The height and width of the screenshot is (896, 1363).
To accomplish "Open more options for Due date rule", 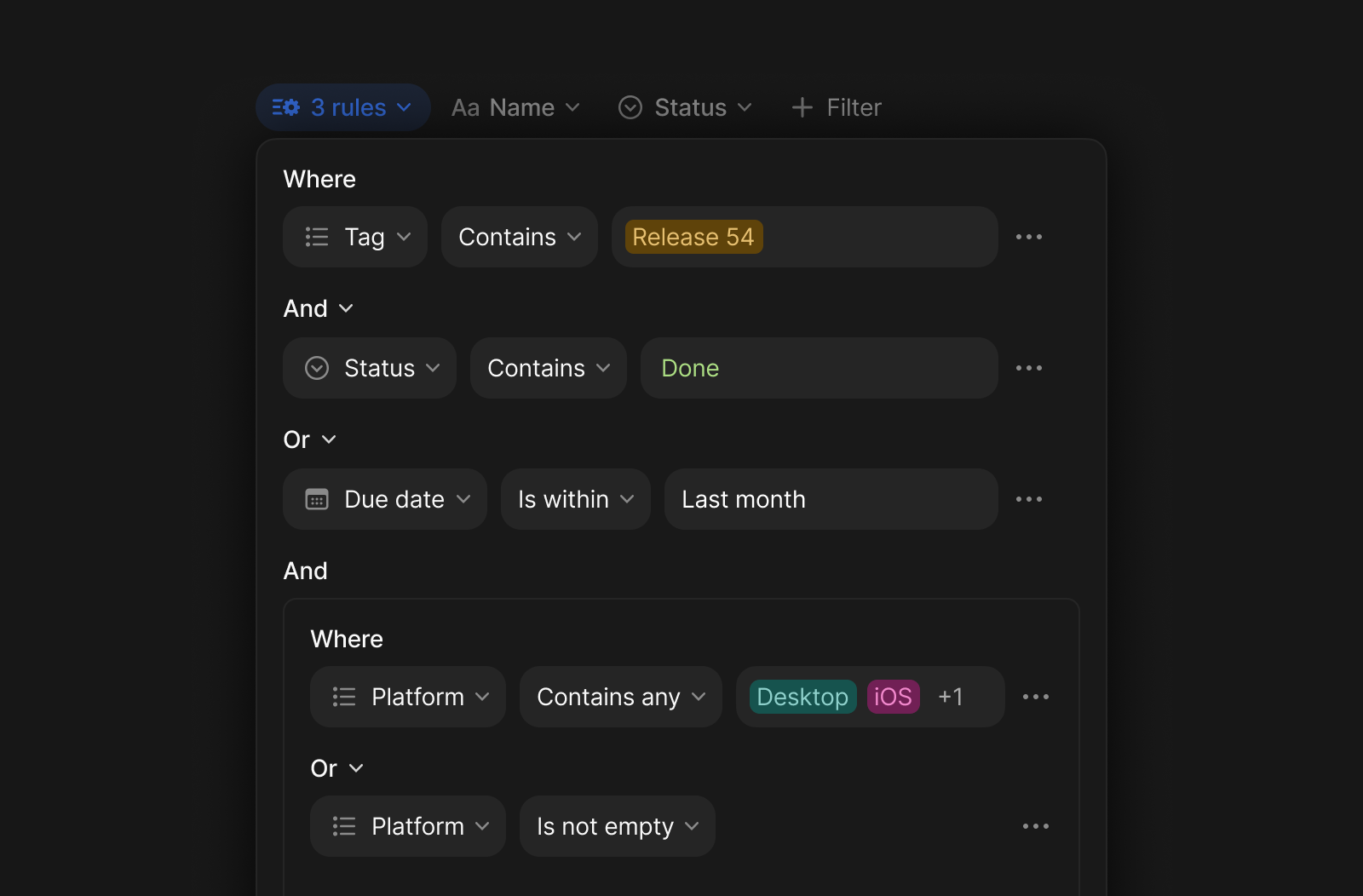I will (1028, 499).
